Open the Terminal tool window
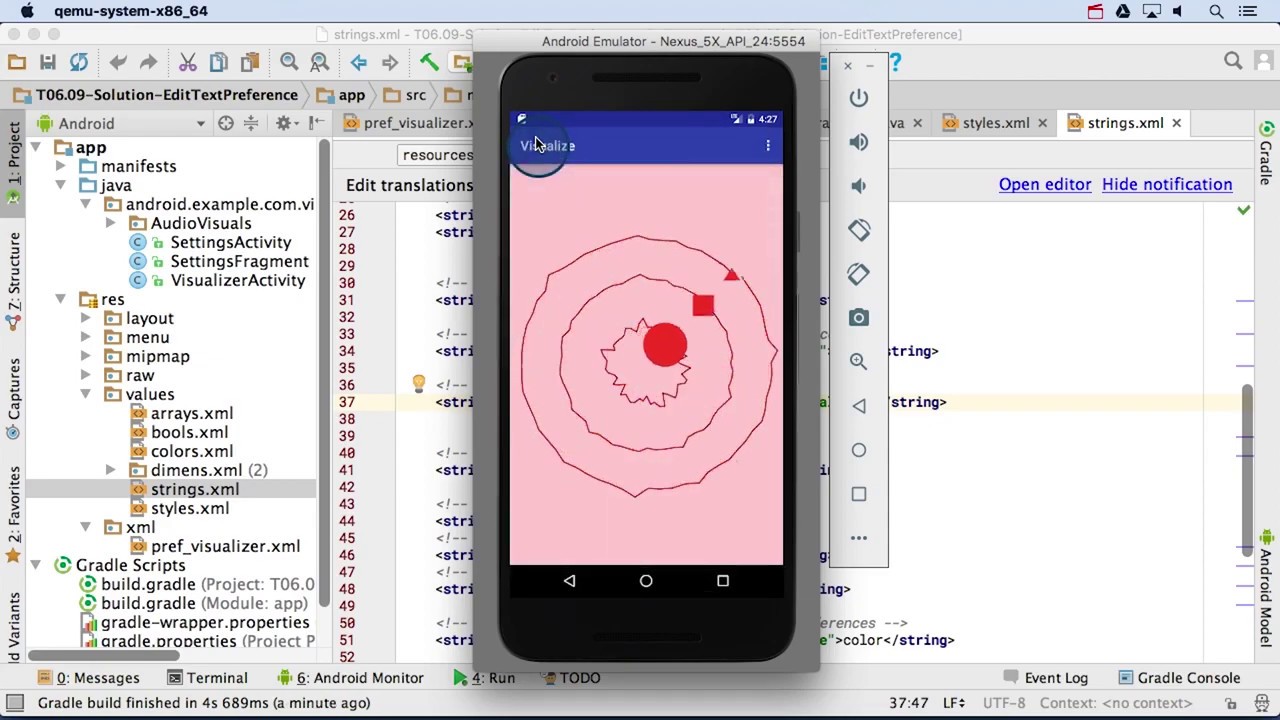 (207, 678)
